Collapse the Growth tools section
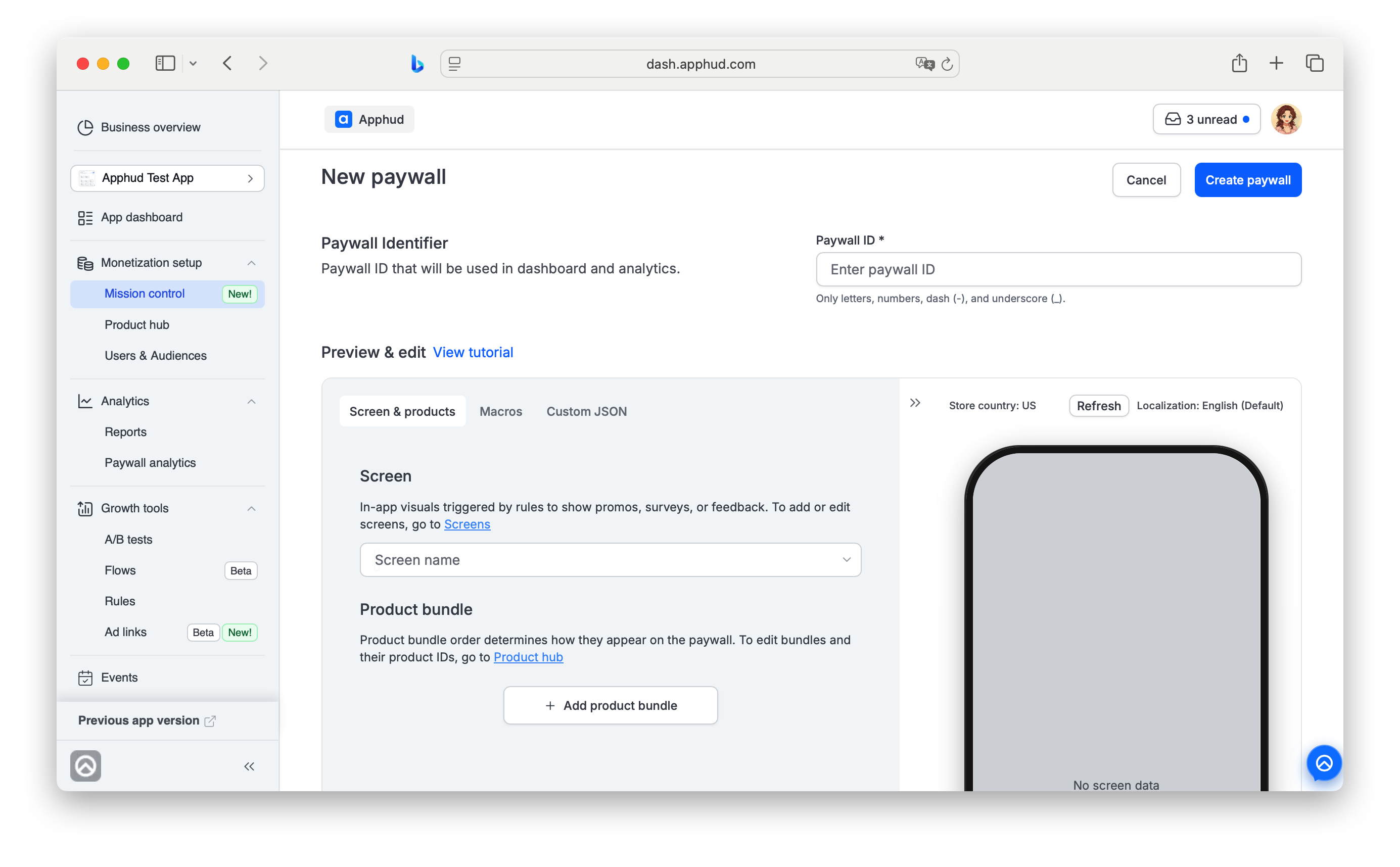This screenshot has height=867, width=1400. click(251, 509)
